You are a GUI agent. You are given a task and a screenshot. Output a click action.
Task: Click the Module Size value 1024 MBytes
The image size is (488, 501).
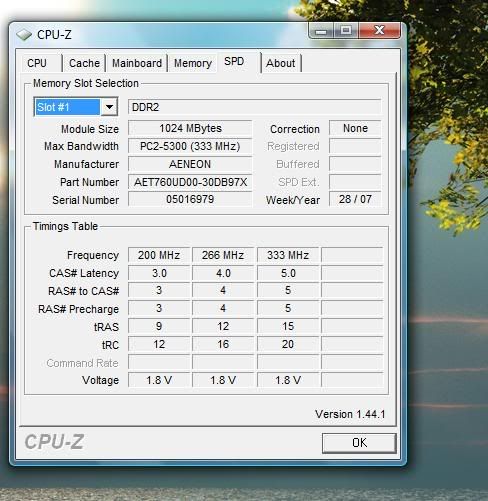point(190,128)
